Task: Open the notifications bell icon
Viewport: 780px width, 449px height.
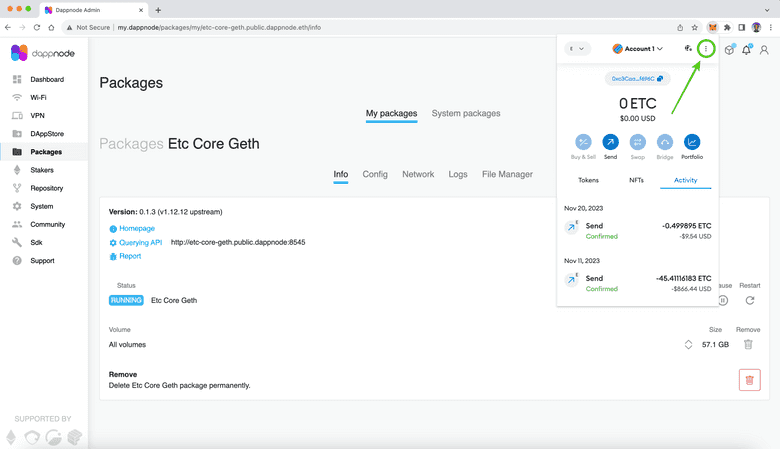Action: pyautogui.click(x=745, y=51)
